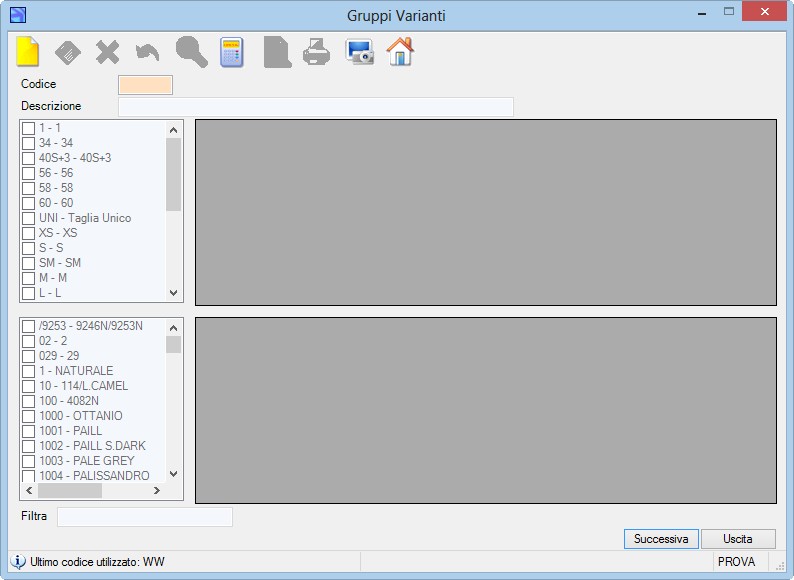Click the Codice input field
Image resolution: width=794 pixels, height=580 pixels.
click(145, 85)
